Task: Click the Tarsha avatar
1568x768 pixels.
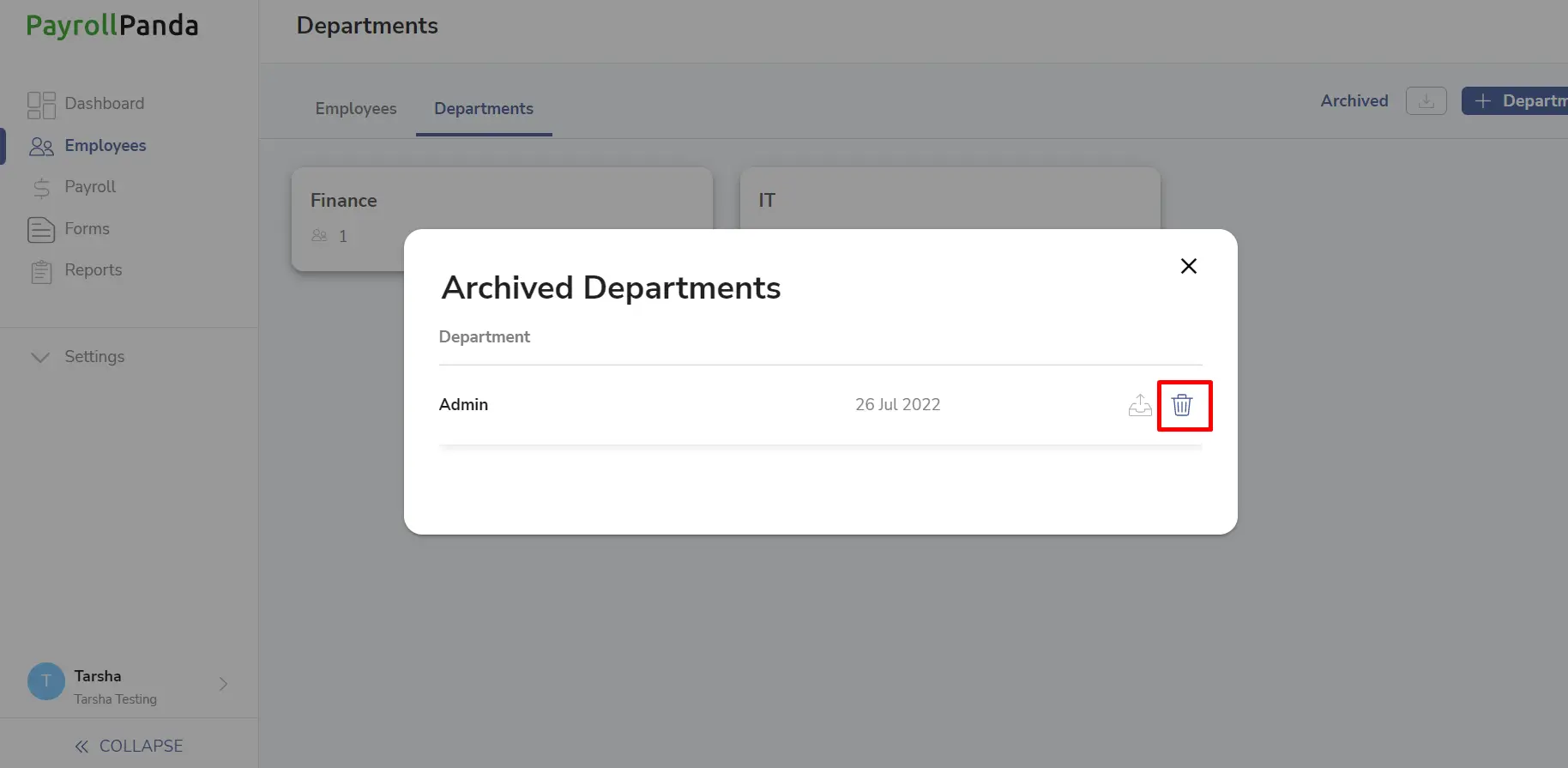Action: click(46, 681)
